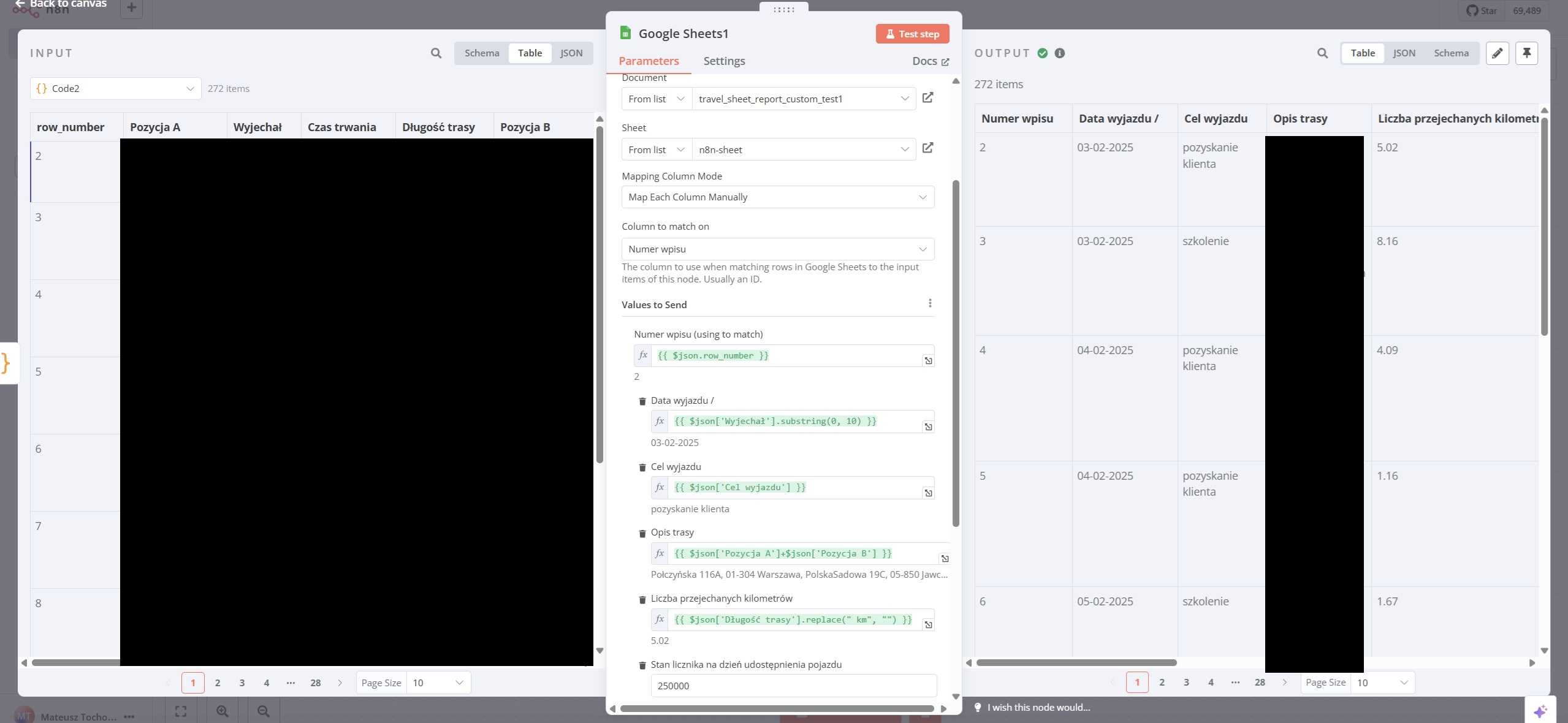Switch input view to Schema
1568x723 pixels.
point(482,53)
